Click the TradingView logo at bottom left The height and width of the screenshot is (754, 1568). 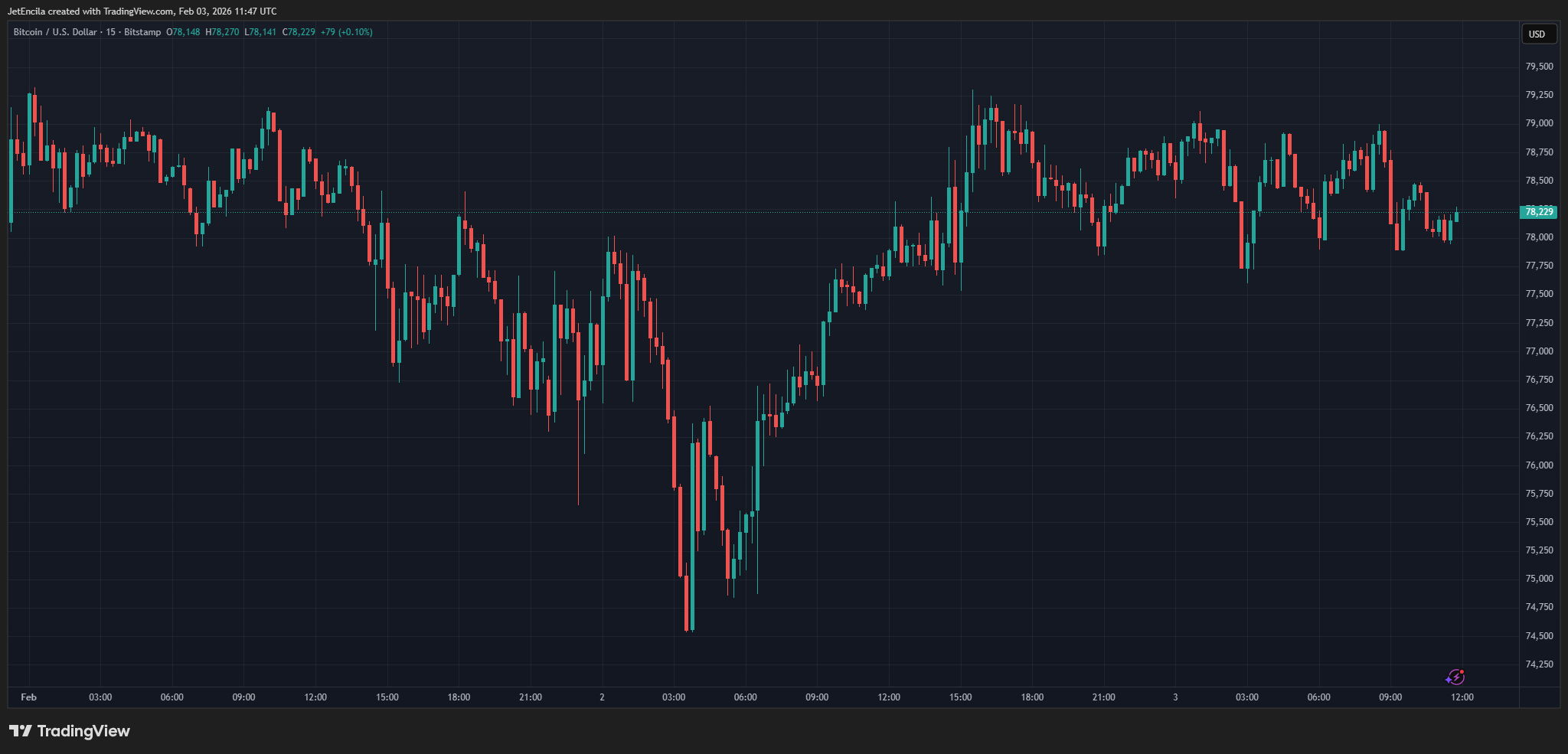(70, 731)
